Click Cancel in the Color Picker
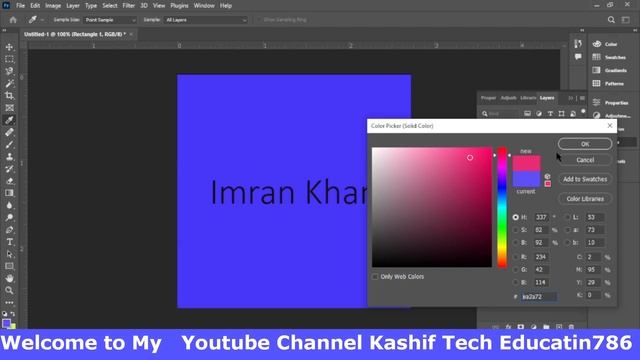 [585, 160]
